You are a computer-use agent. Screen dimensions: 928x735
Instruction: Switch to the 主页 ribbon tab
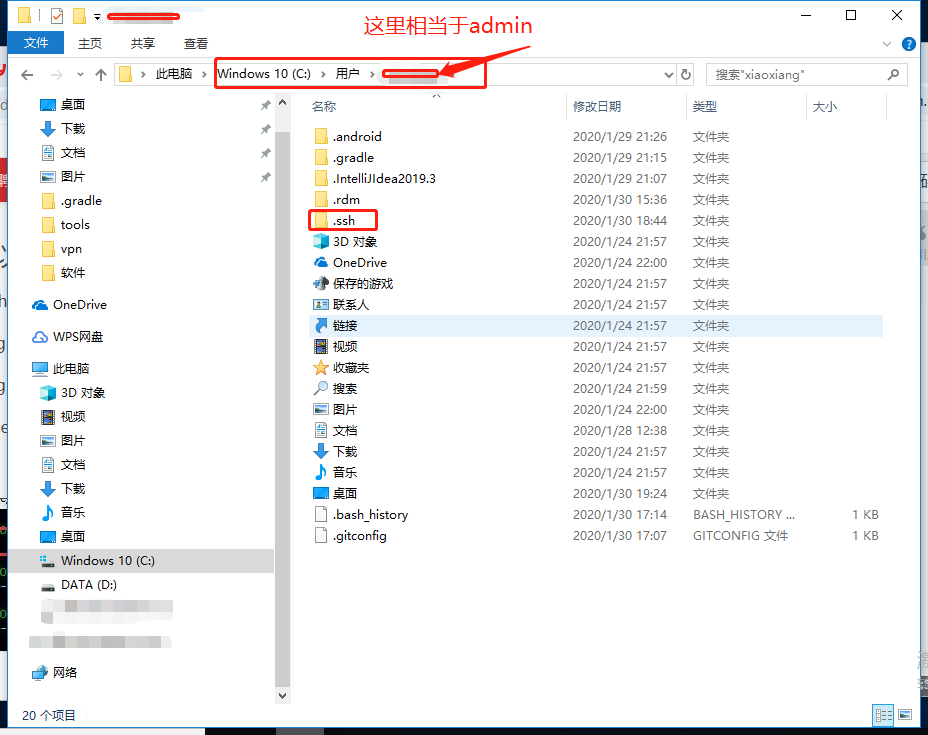click(90, 43)
